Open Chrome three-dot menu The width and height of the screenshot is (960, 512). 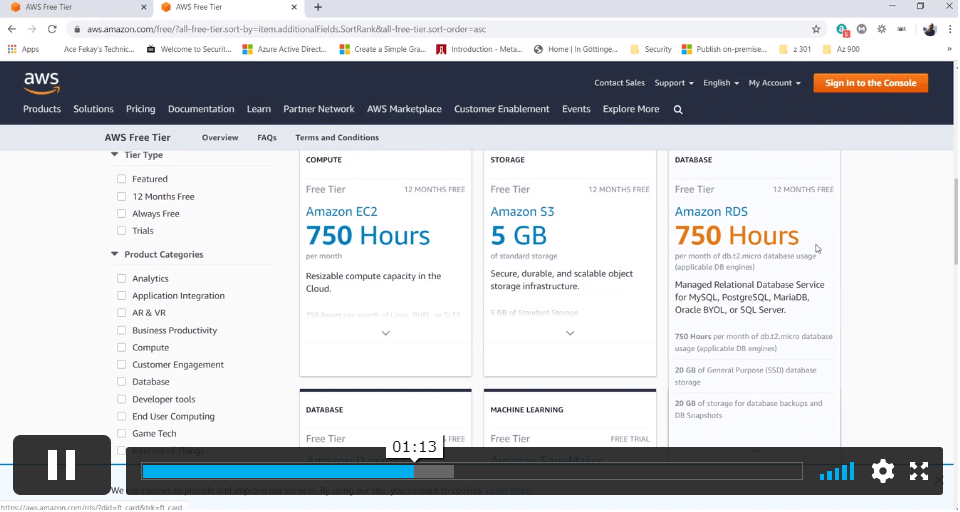click(x=950, y=29)
